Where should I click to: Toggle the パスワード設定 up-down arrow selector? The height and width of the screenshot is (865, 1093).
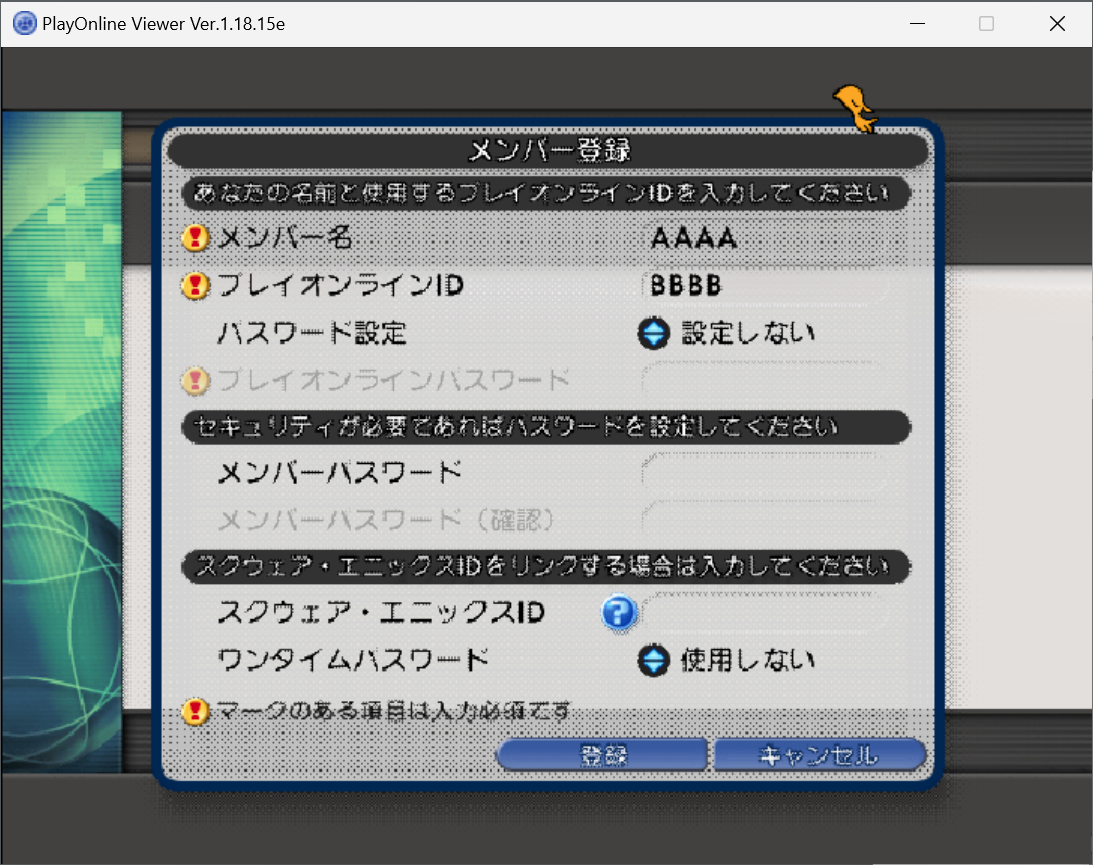pyautogui.click(x=653, y=333)
